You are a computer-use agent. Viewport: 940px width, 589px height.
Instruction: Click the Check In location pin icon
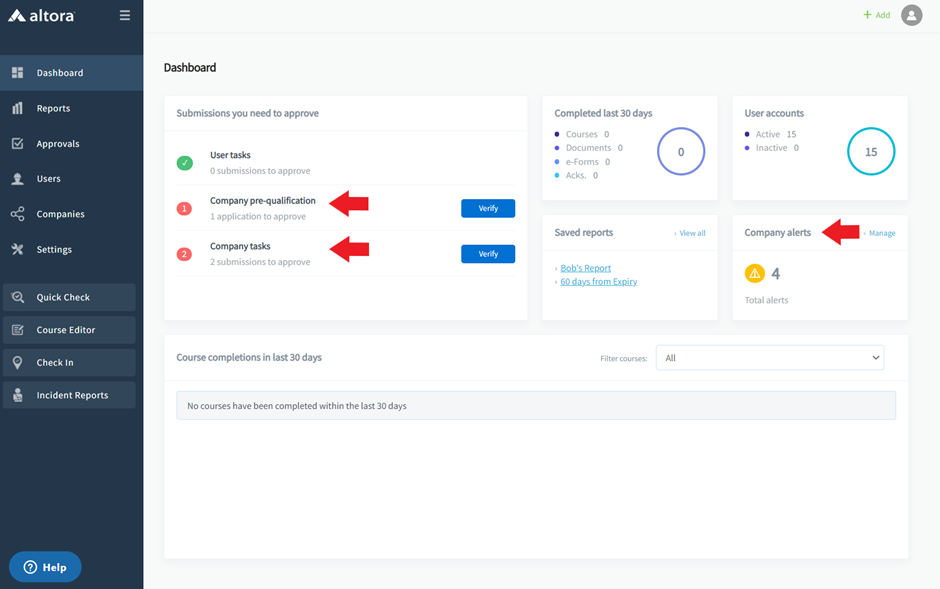[18, 363]
